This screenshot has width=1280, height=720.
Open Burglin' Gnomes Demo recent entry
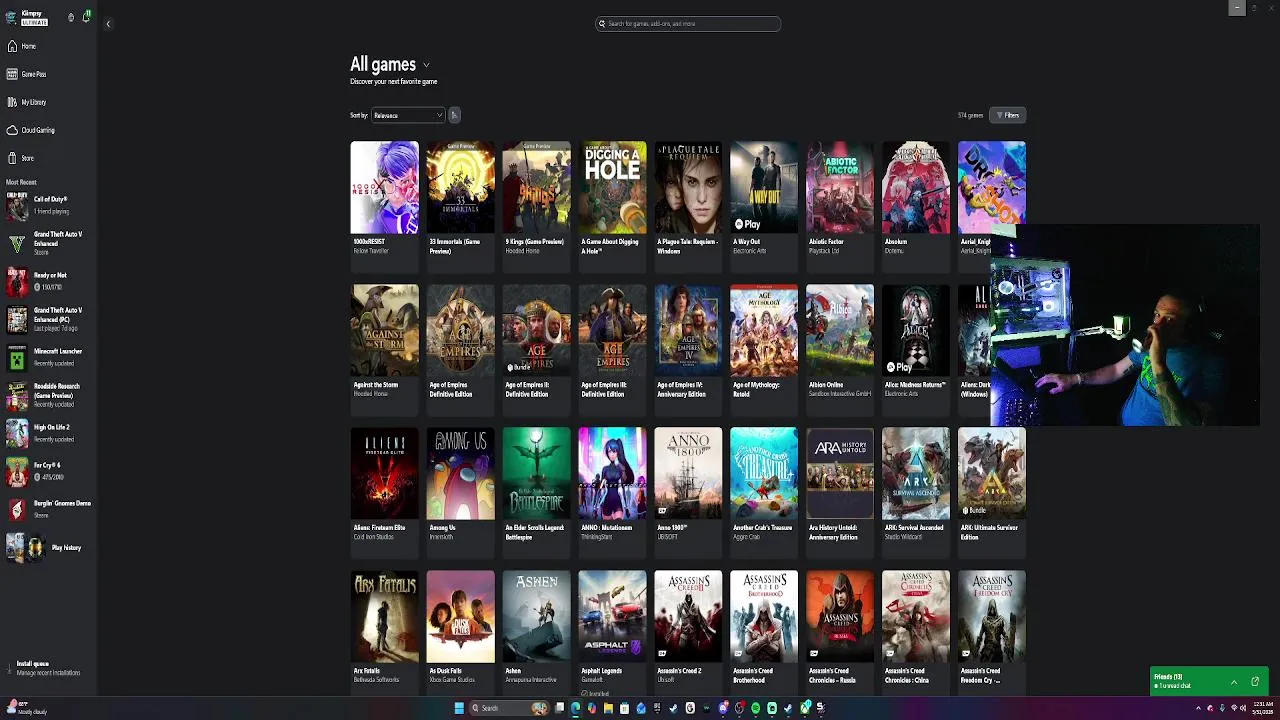[48, 509]
